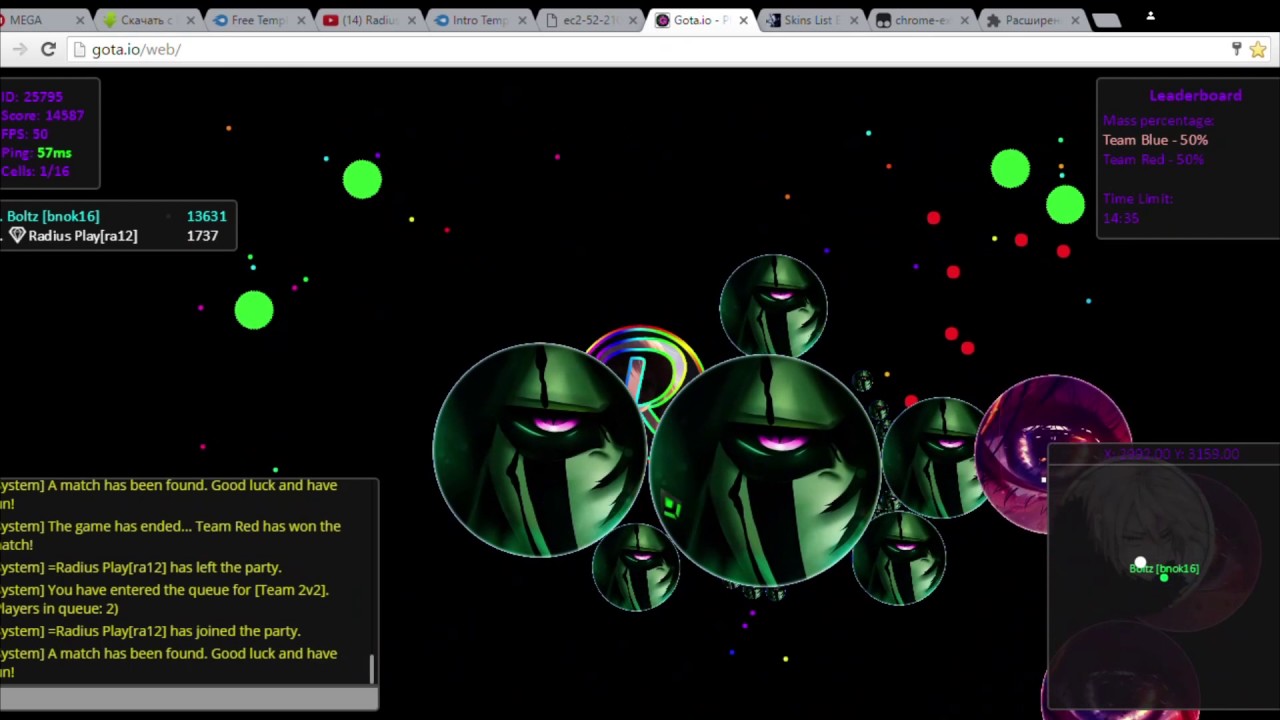Click the chat log scrollbar thumb

coord(372,669)
